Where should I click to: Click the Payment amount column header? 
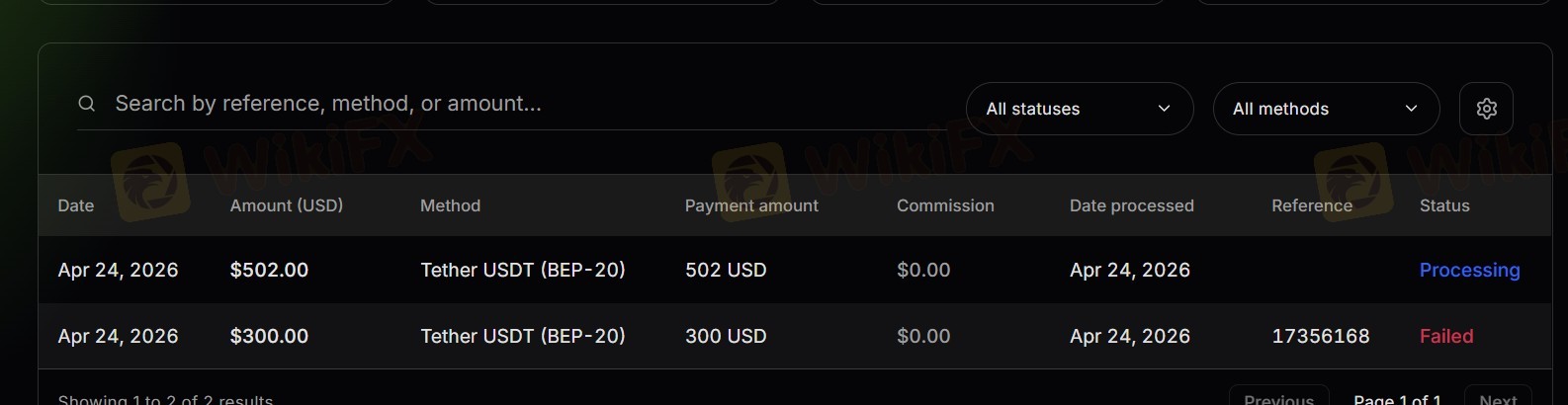coord(751,205)
